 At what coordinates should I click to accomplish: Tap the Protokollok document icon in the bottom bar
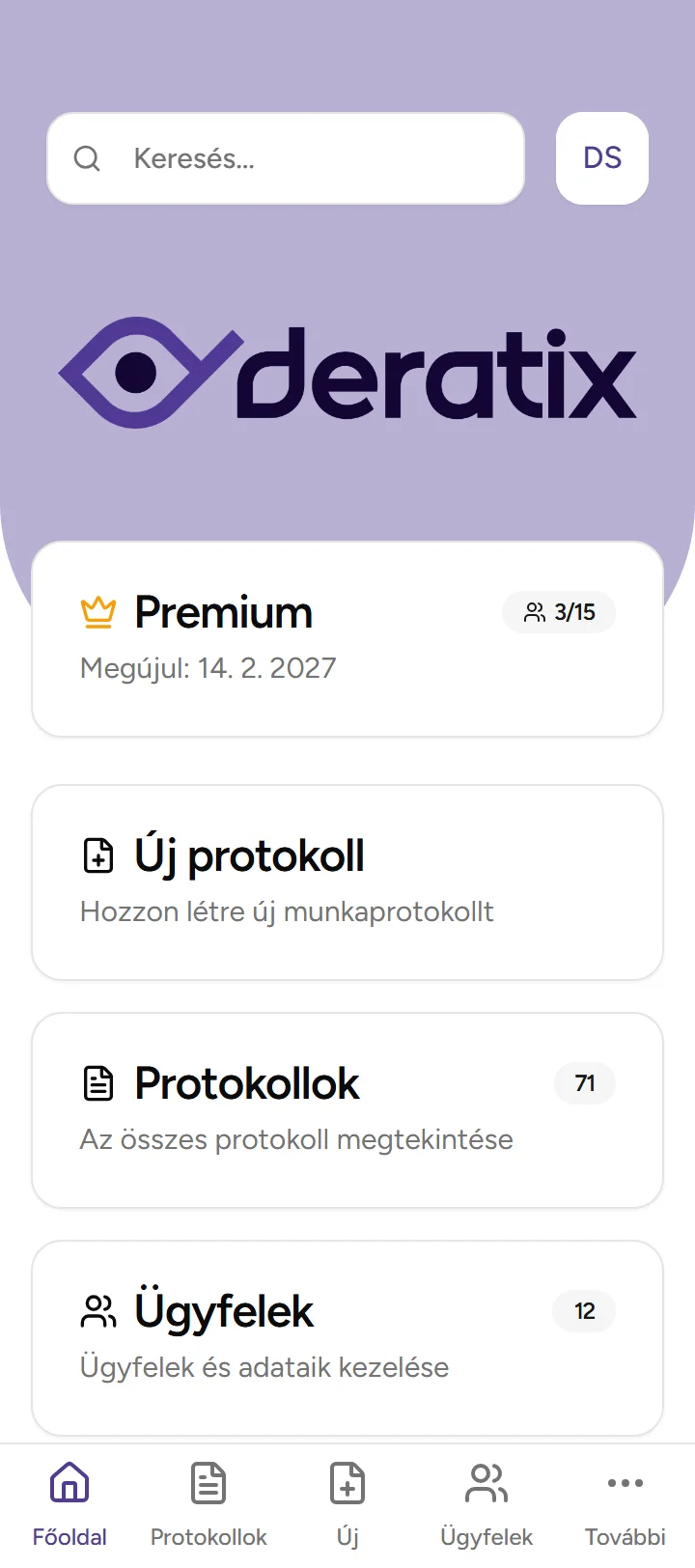coord(208,1482)
